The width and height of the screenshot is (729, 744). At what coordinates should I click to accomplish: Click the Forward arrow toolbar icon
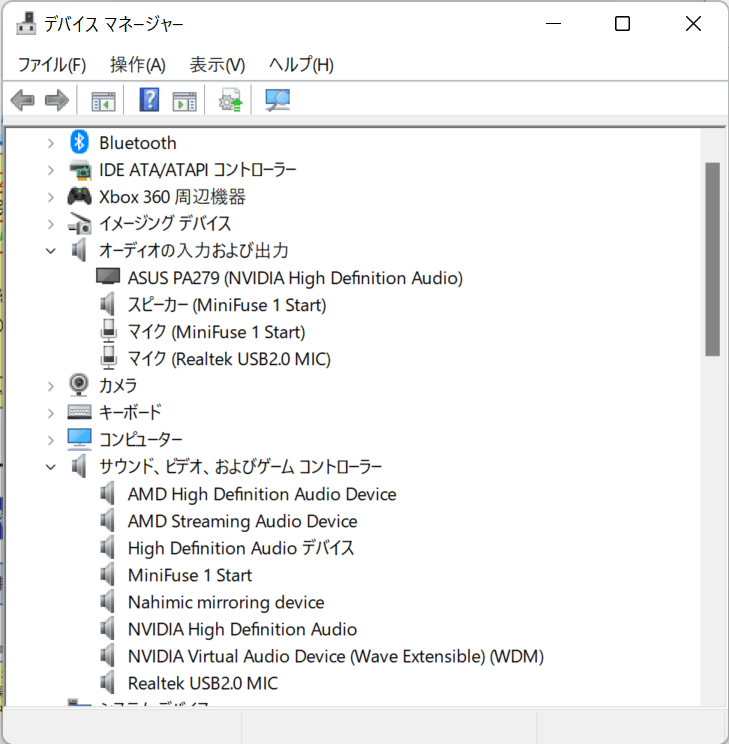pyautogui.click(x=56, y=101)
